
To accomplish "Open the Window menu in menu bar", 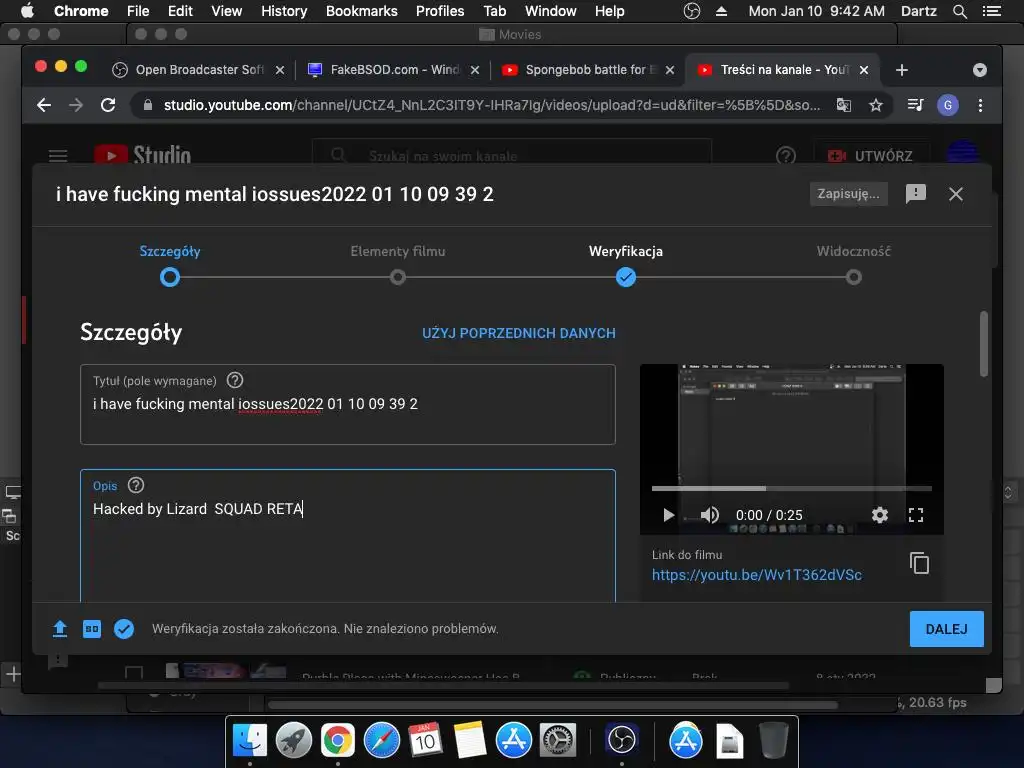I will pyautogui.click(x=550, y=11).
